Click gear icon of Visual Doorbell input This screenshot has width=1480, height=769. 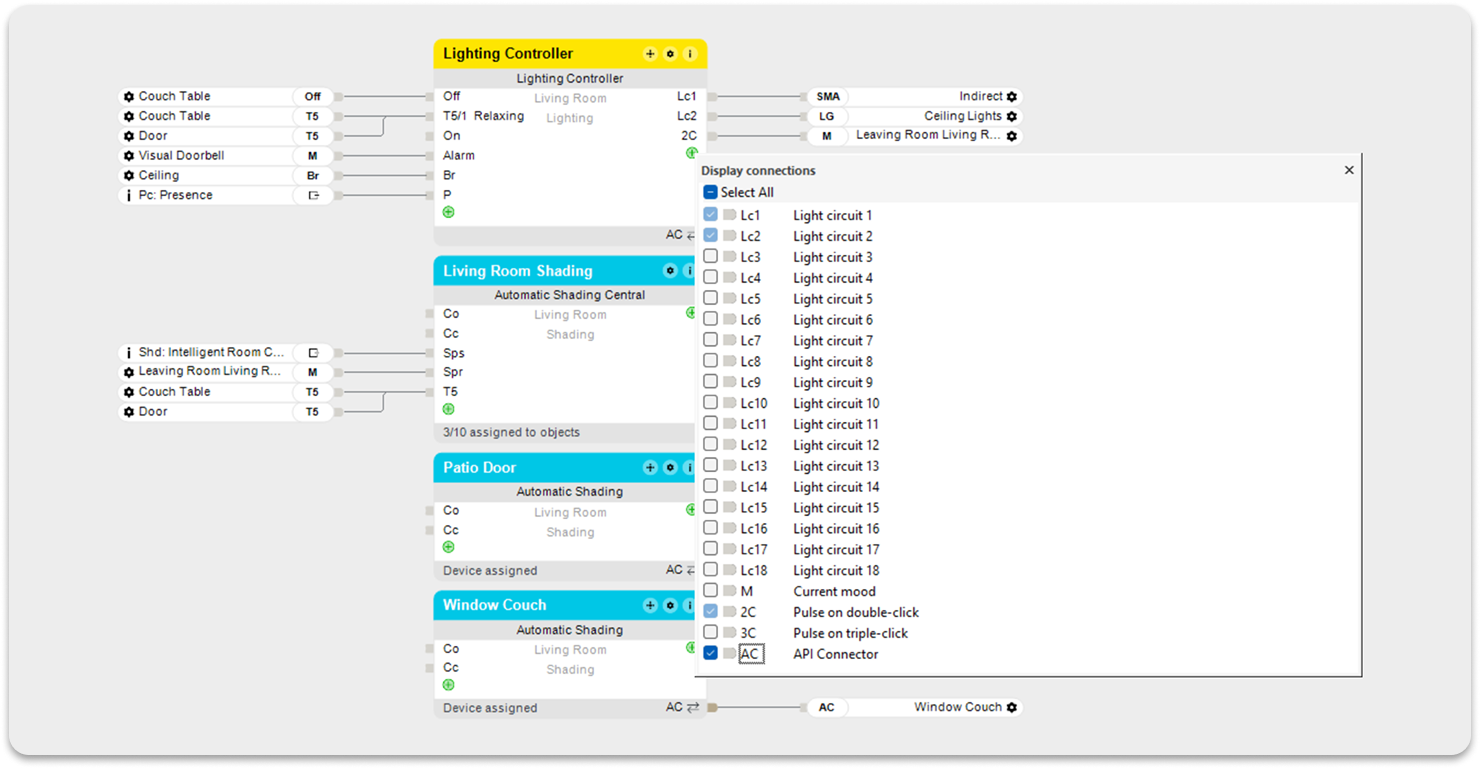click(129, 156)
